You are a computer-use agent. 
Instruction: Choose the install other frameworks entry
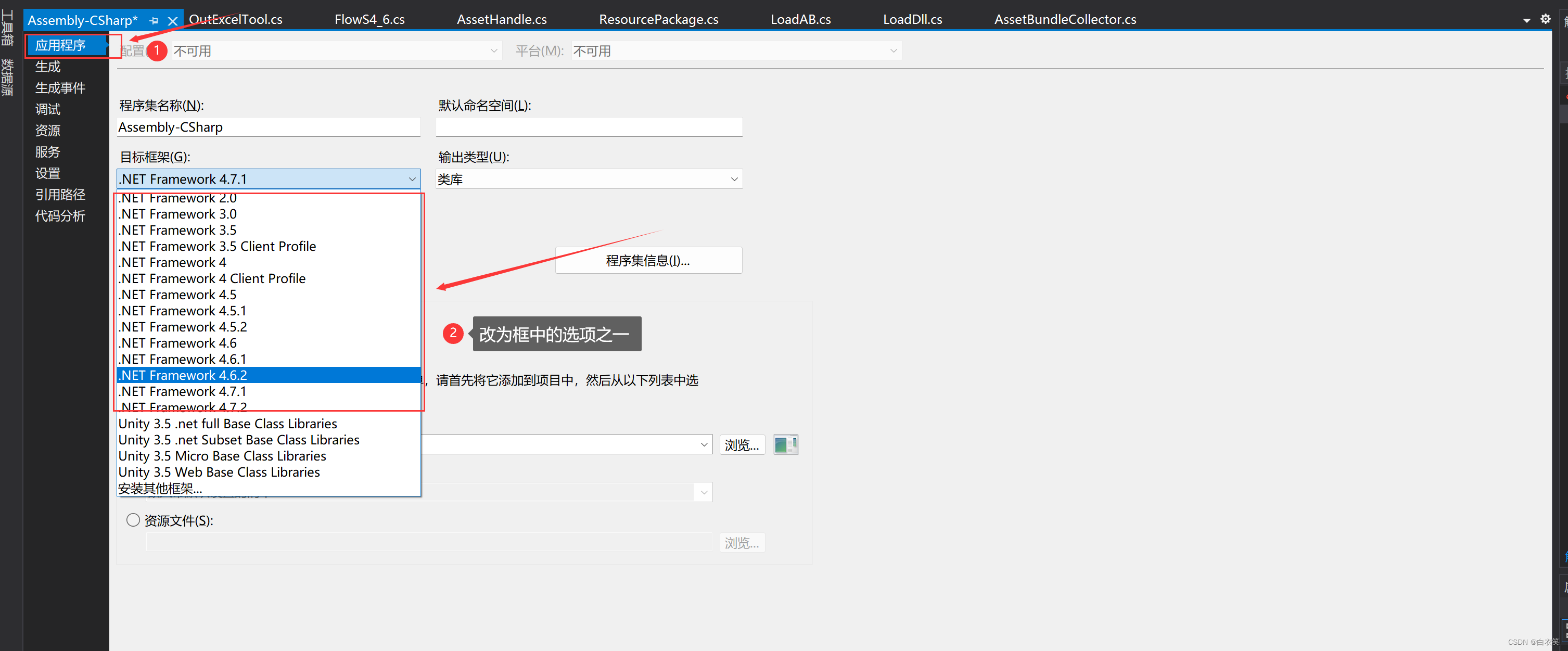coord(160,489)
